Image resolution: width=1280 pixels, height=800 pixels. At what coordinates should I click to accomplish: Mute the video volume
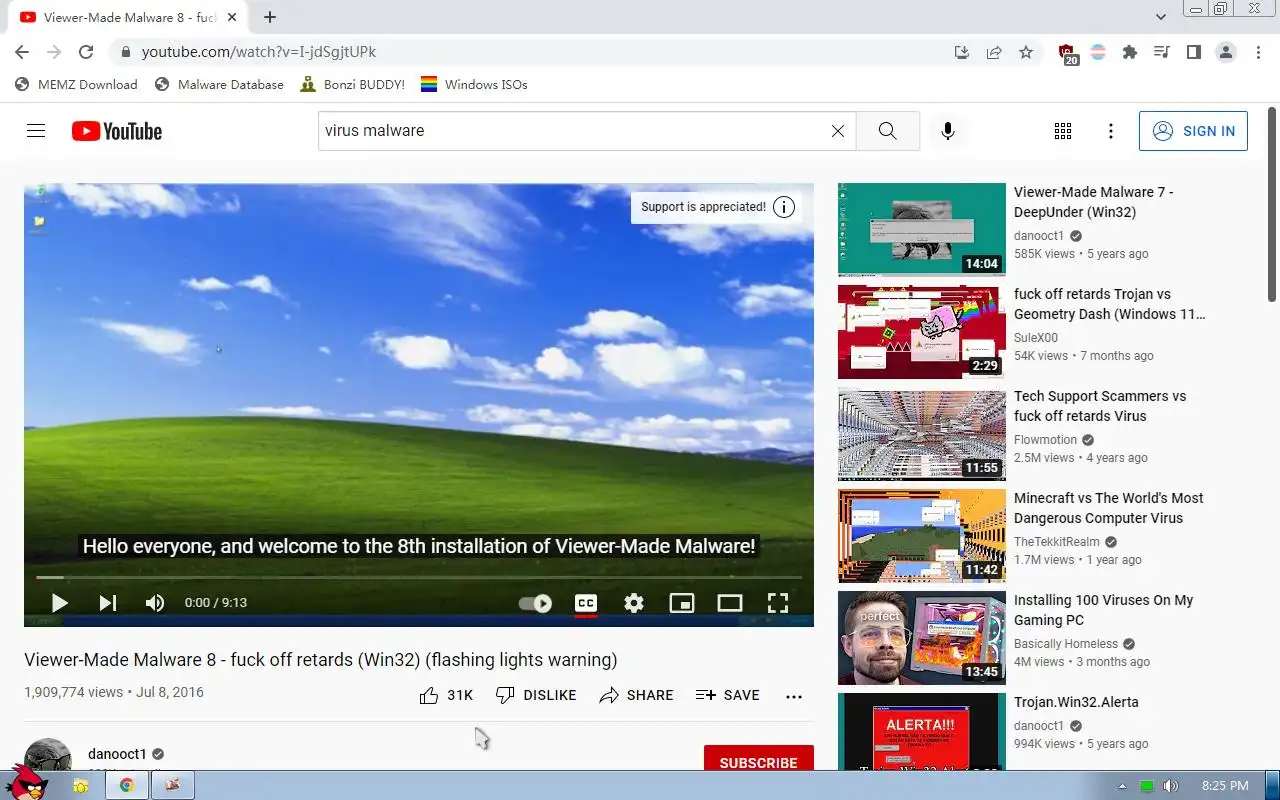coord(155,603)
